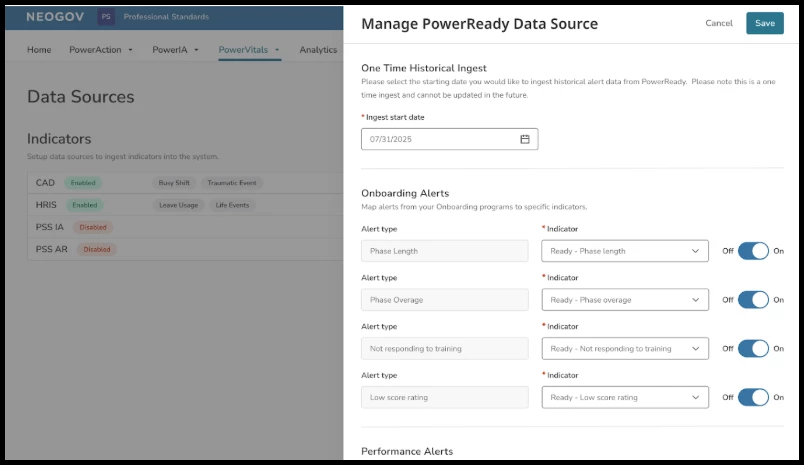Click the Ingest start date field

(450, 139)
